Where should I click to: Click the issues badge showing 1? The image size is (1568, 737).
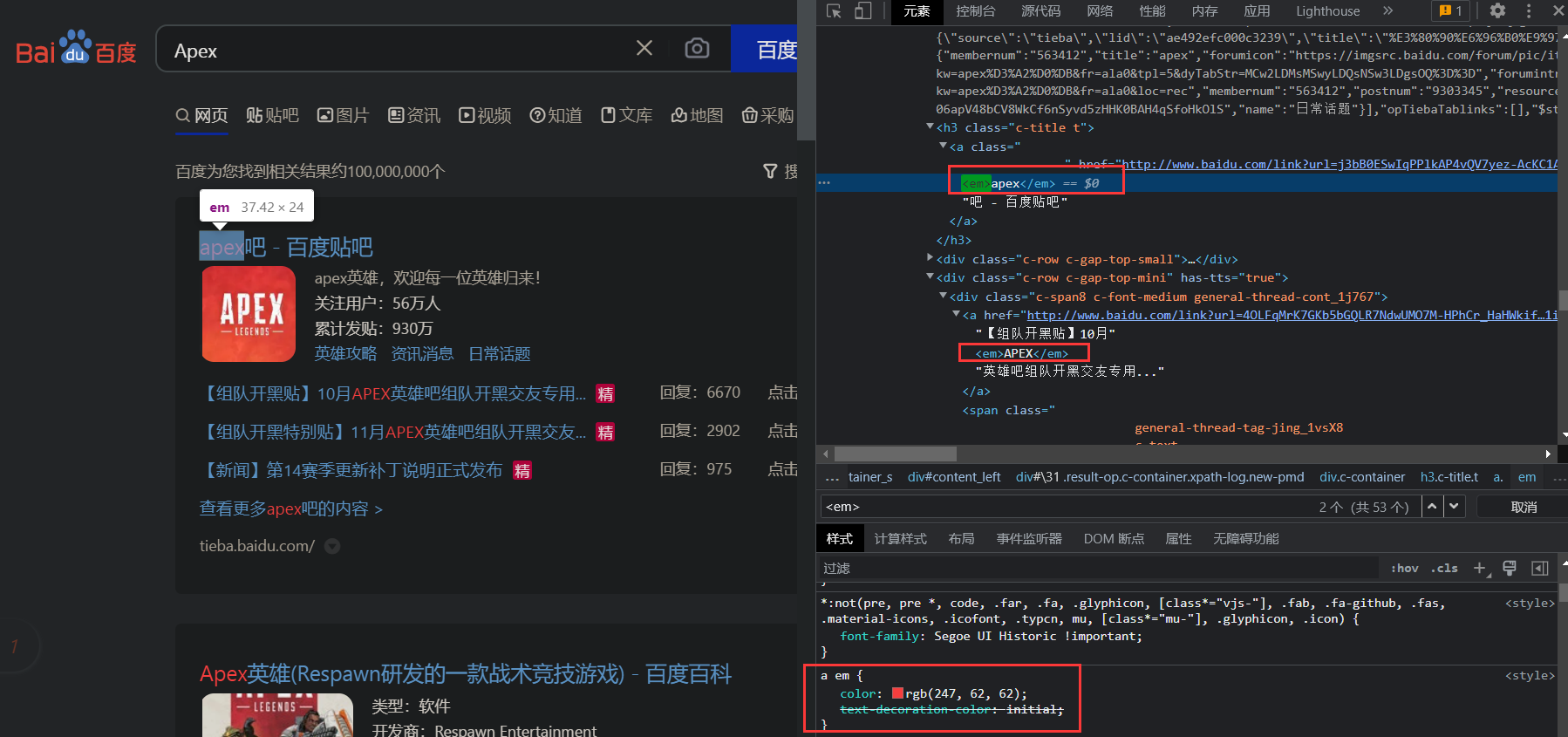click(1451, 10)
